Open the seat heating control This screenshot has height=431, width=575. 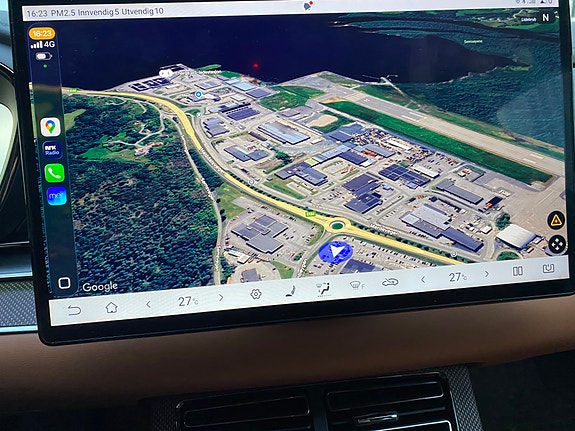pos(291,291)
